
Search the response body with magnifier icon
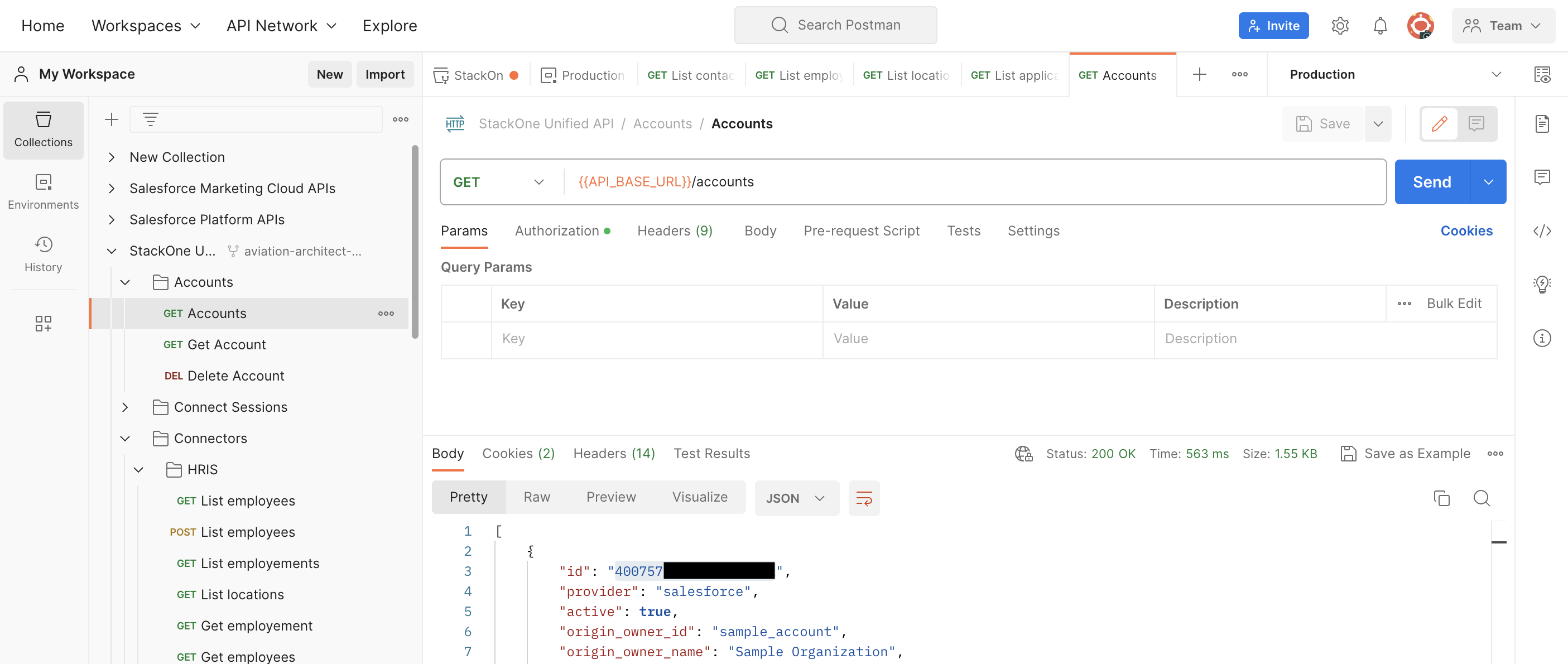point(1482,498)
